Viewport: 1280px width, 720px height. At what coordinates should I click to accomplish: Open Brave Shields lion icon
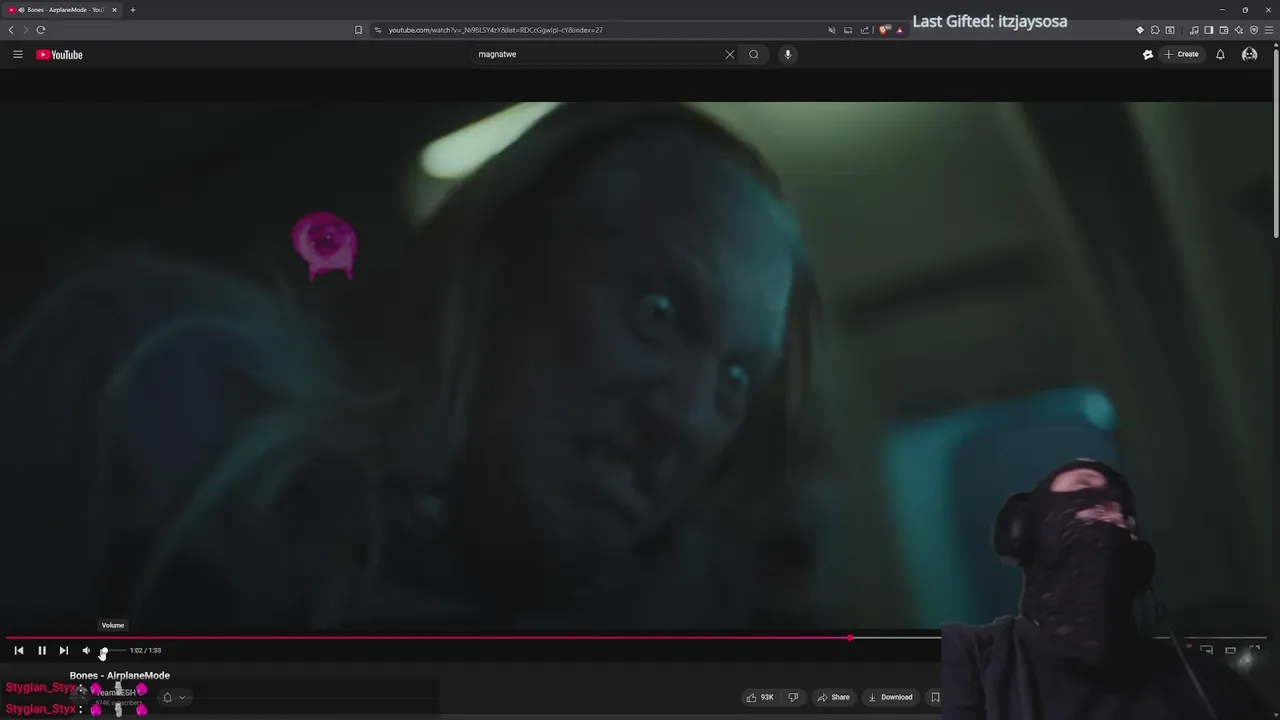click(884, 30)
